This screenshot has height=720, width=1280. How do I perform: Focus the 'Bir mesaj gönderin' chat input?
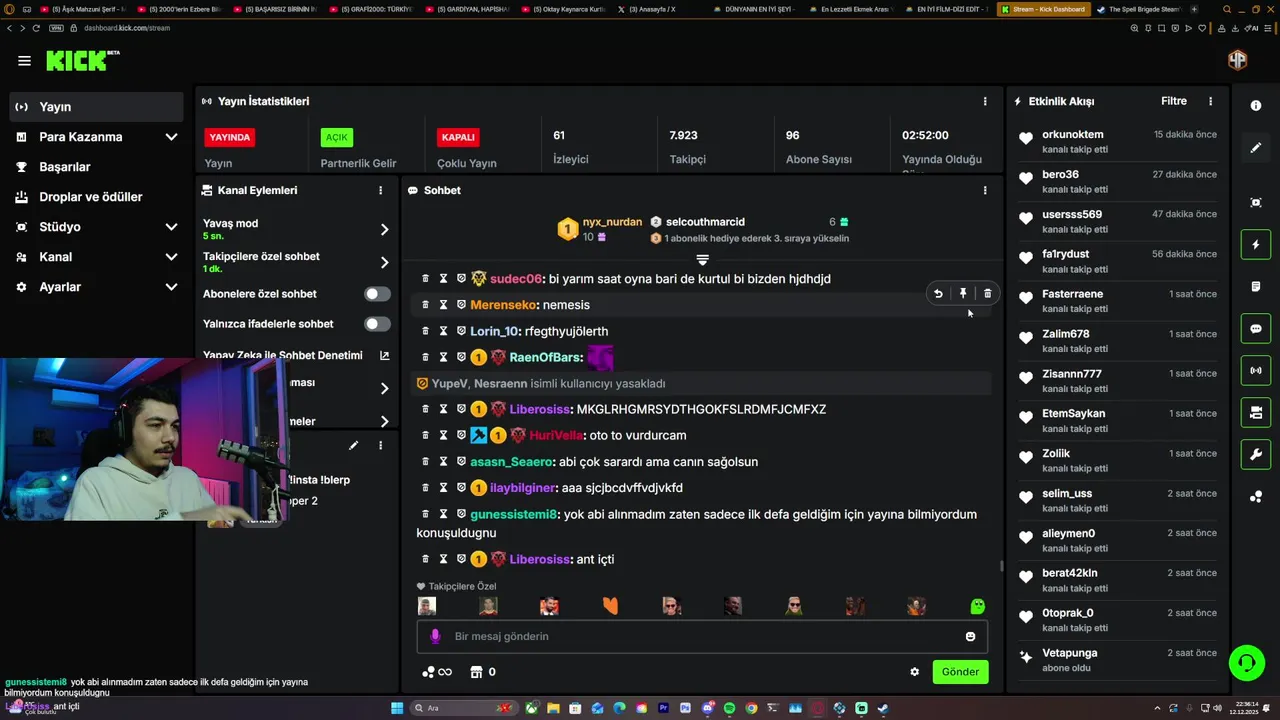(x=702, y=637)
